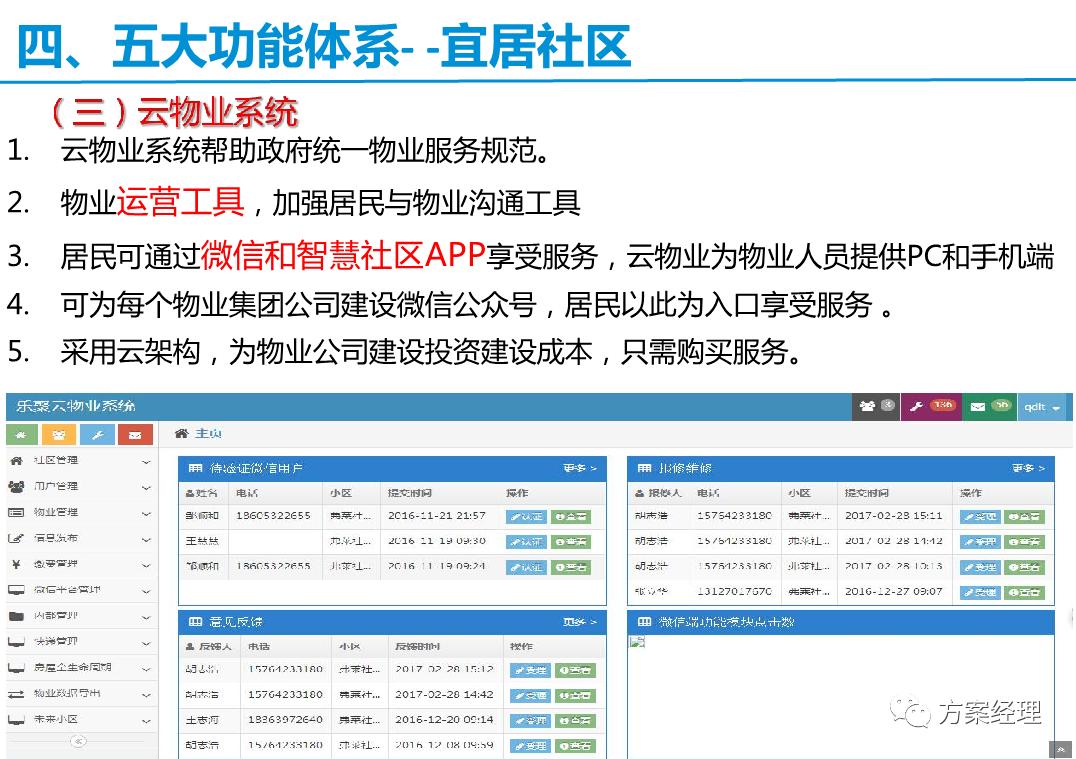Open the users icon in the orange toolbar tab
This screenshot has width=1076, height=759.
tap(58, 434)
